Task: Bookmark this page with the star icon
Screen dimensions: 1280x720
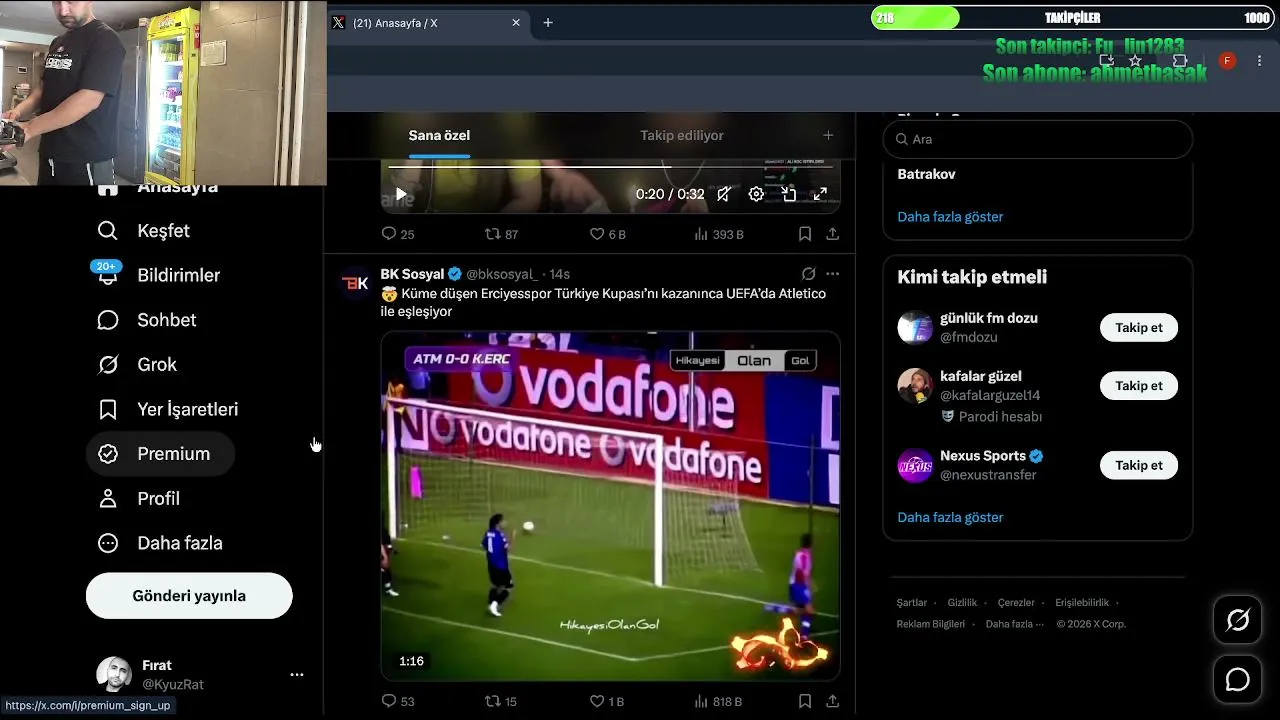Action: click(1135, 61)
